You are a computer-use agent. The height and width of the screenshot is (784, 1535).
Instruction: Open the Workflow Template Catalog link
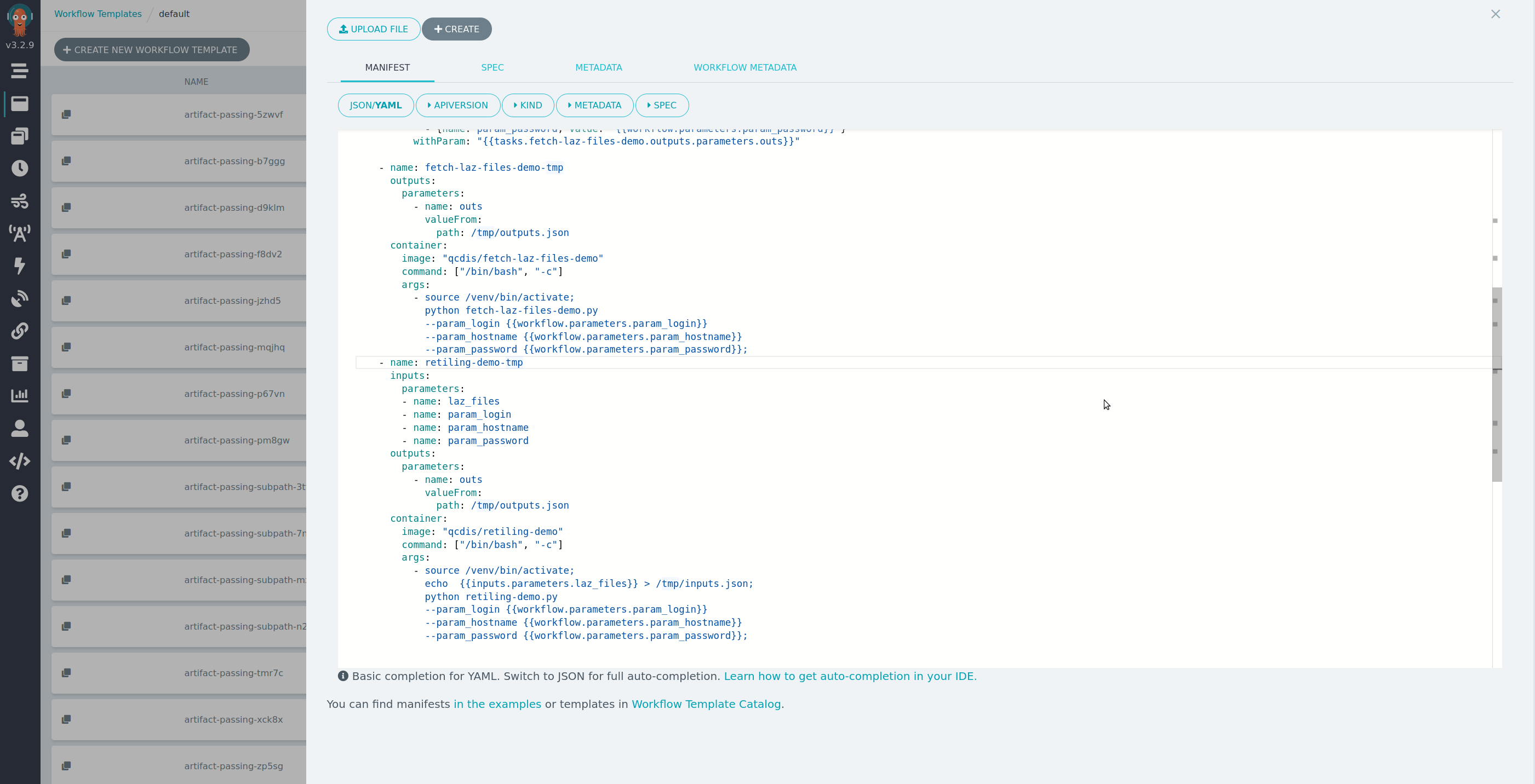tap(707, 704)
